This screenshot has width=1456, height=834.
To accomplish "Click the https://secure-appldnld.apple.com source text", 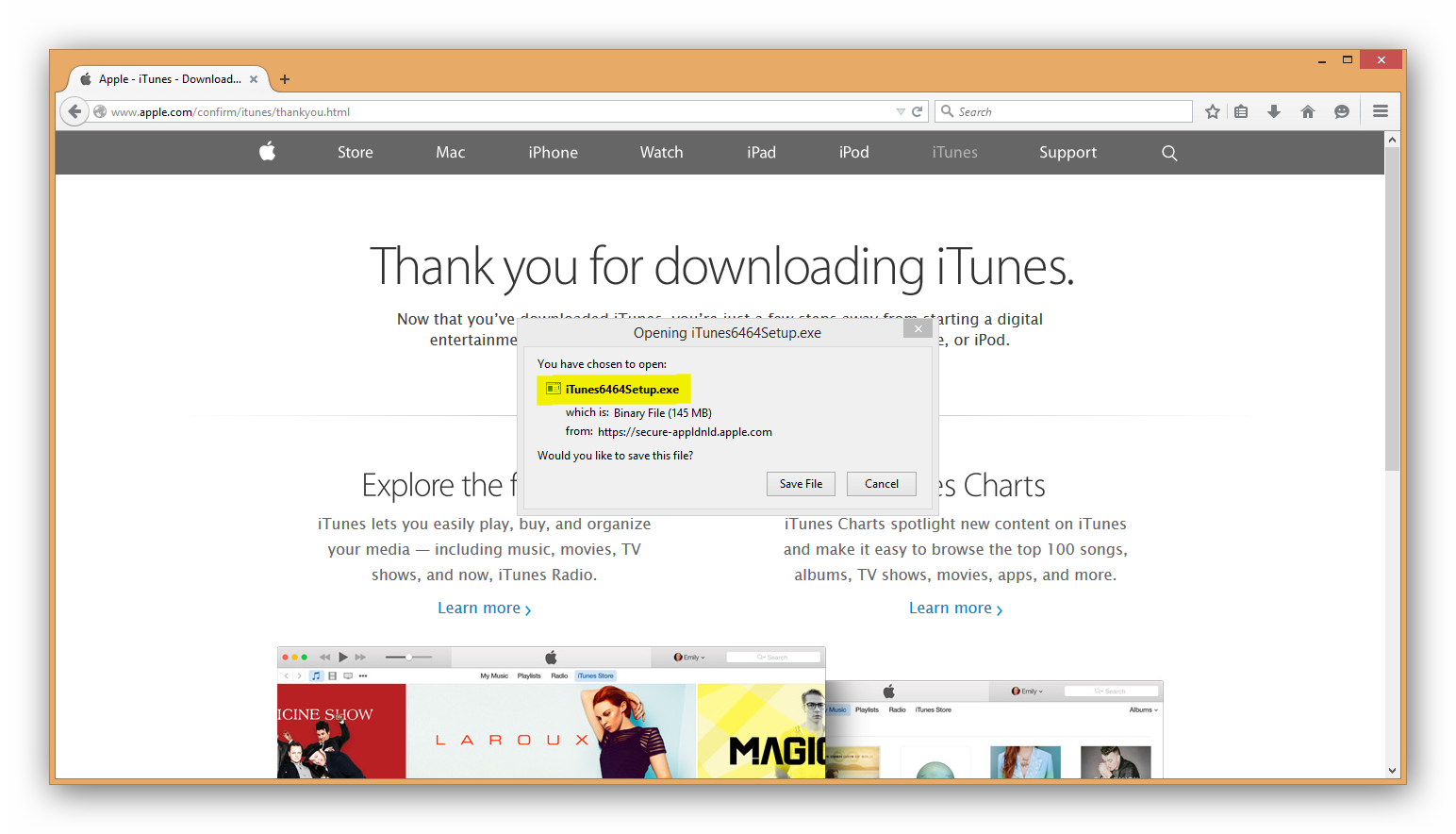I will point(685,432).
